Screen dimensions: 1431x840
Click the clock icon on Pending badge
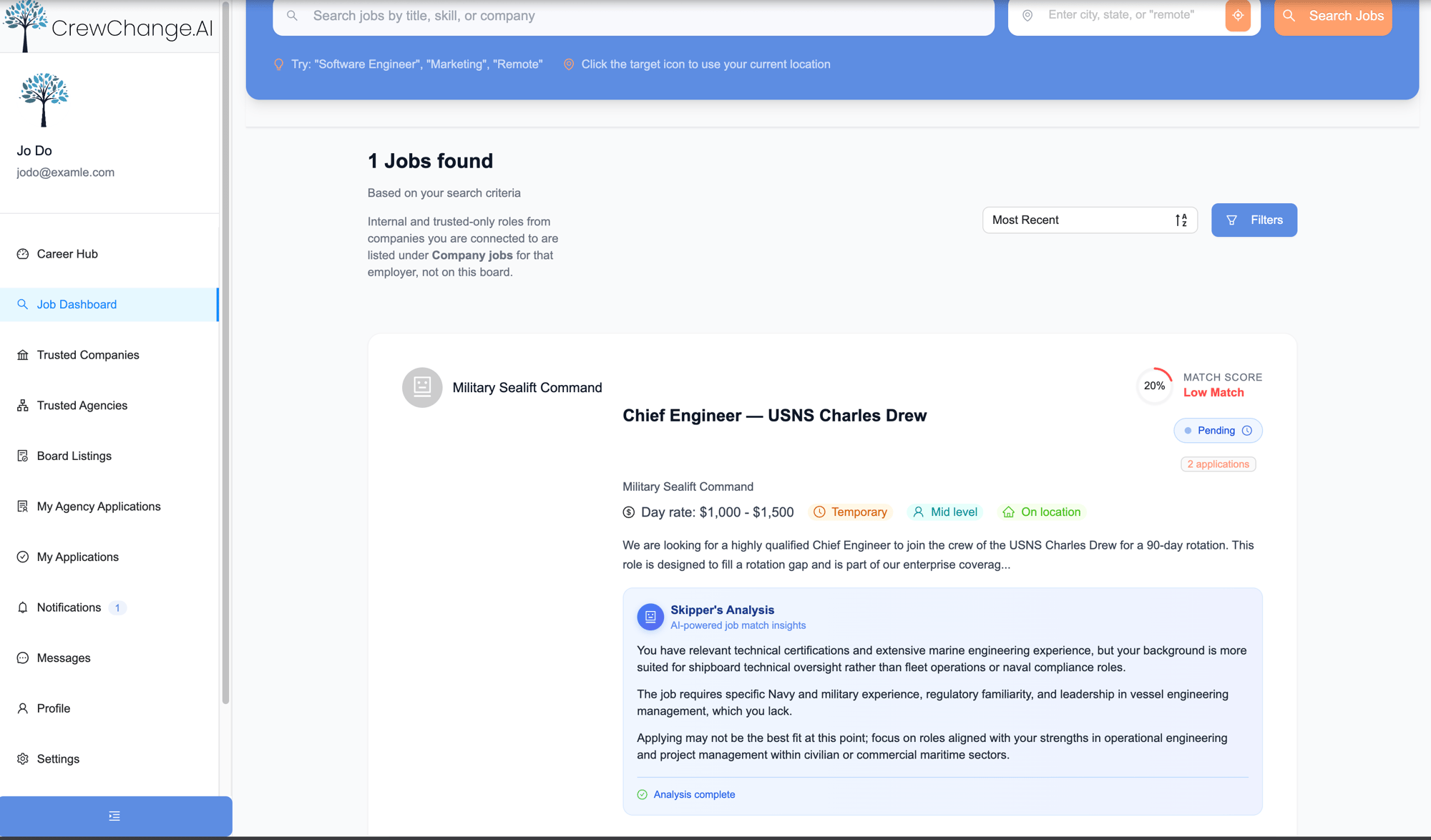[x=1247, y=430]
